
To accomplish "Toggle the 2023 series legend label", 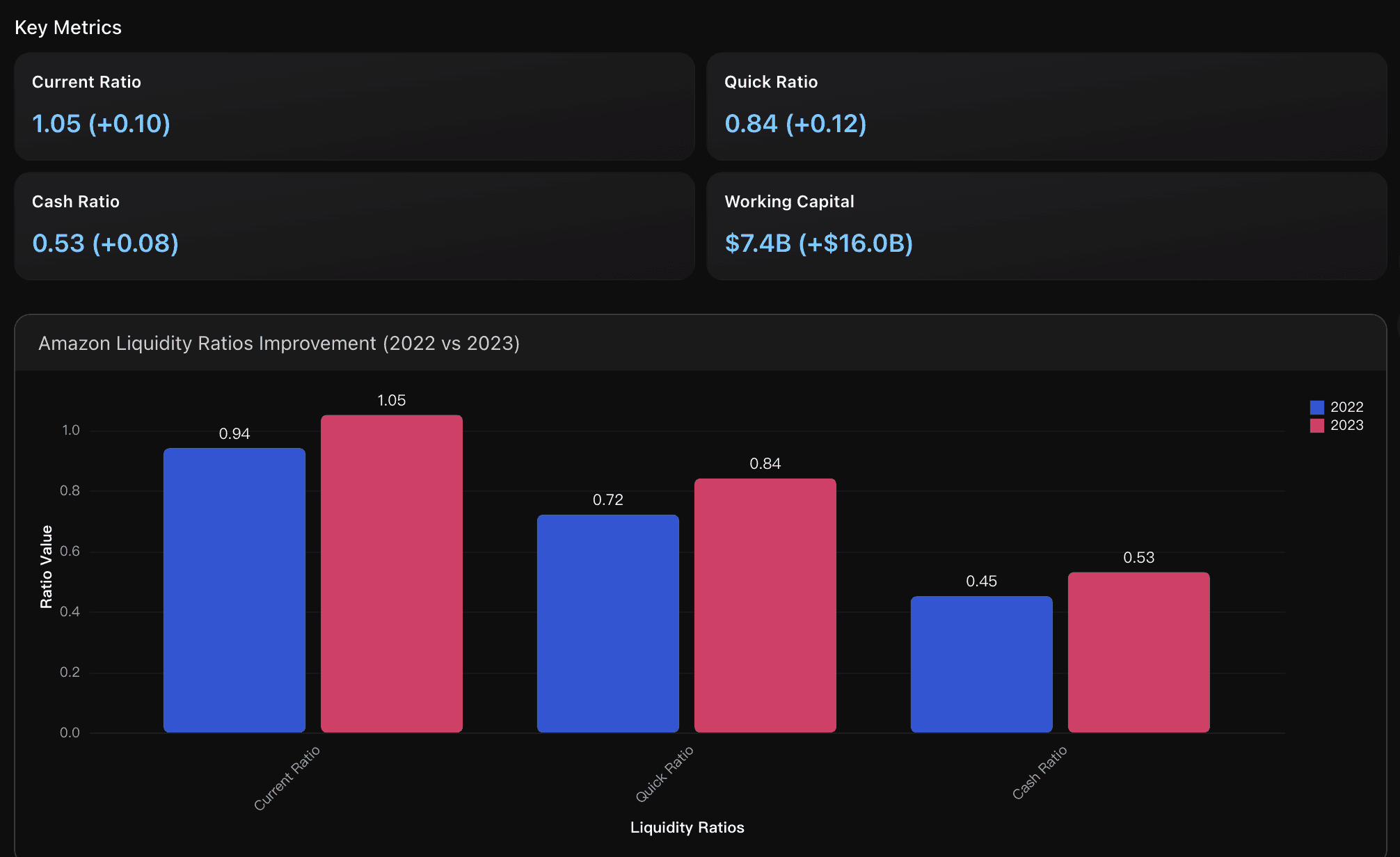I will (x=1346, y=425).
